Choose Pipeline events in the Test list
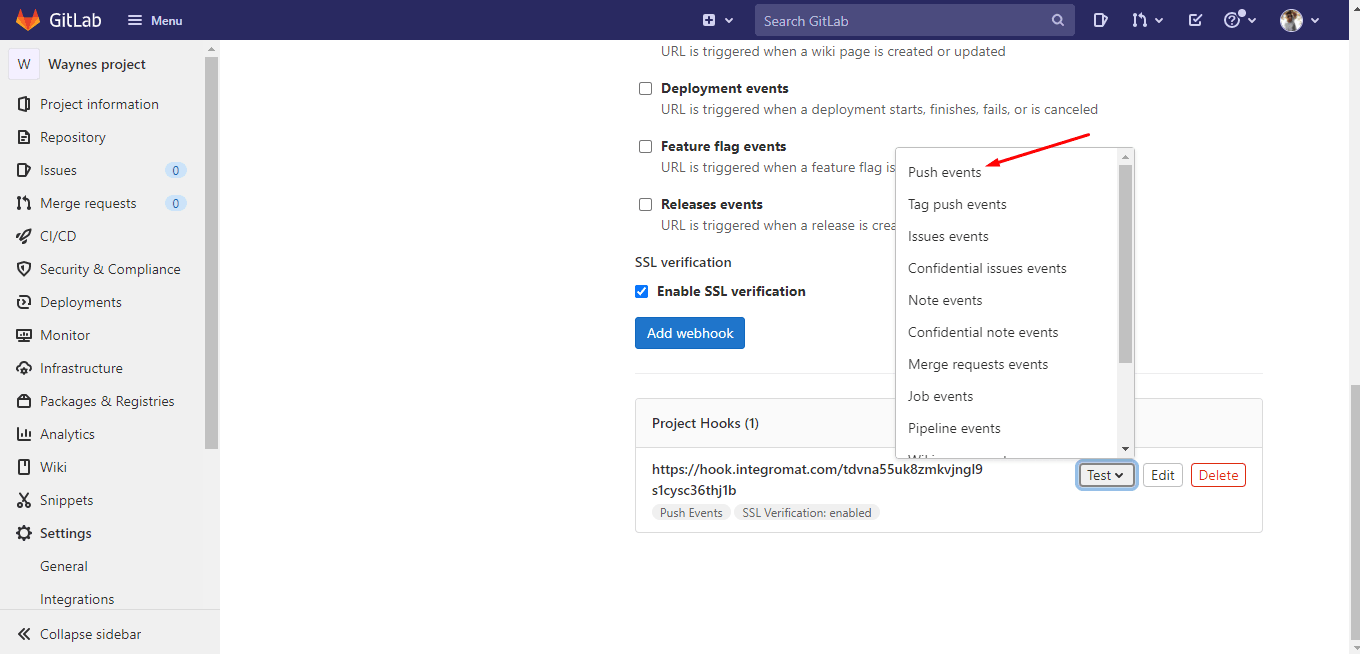The image size is (1360, 654). [954, 428]
